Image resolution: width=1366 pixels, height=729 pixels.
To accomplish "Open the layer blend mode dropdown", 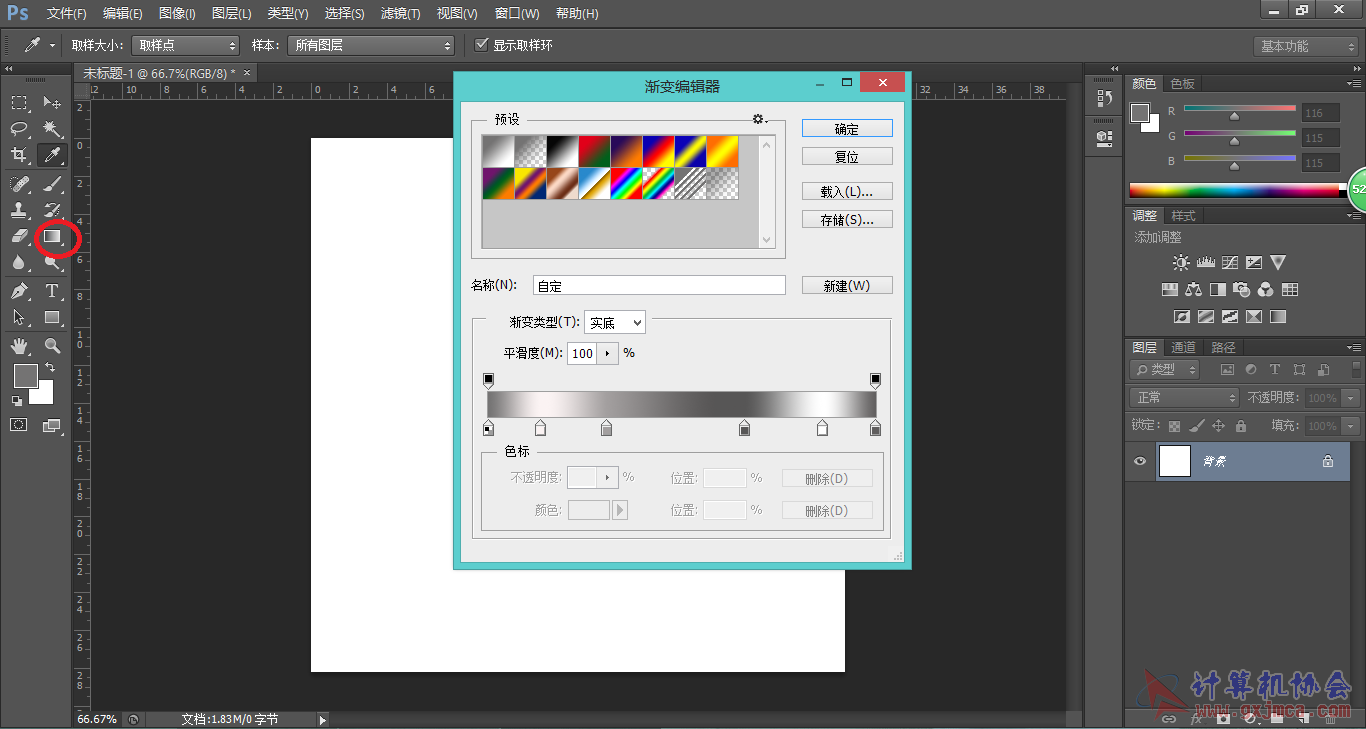I will coord(1185,398).
